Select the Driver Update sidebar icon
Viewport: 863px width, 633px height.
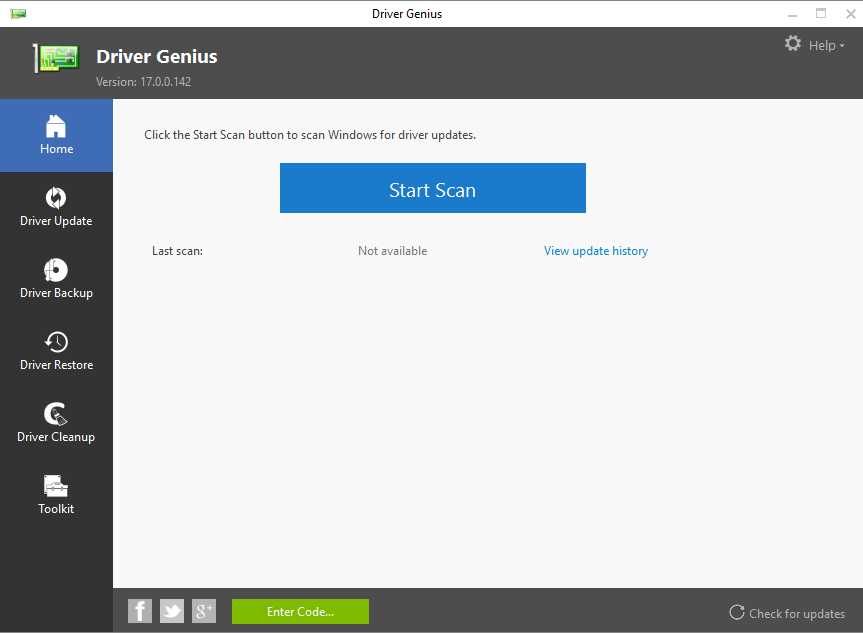56,207
